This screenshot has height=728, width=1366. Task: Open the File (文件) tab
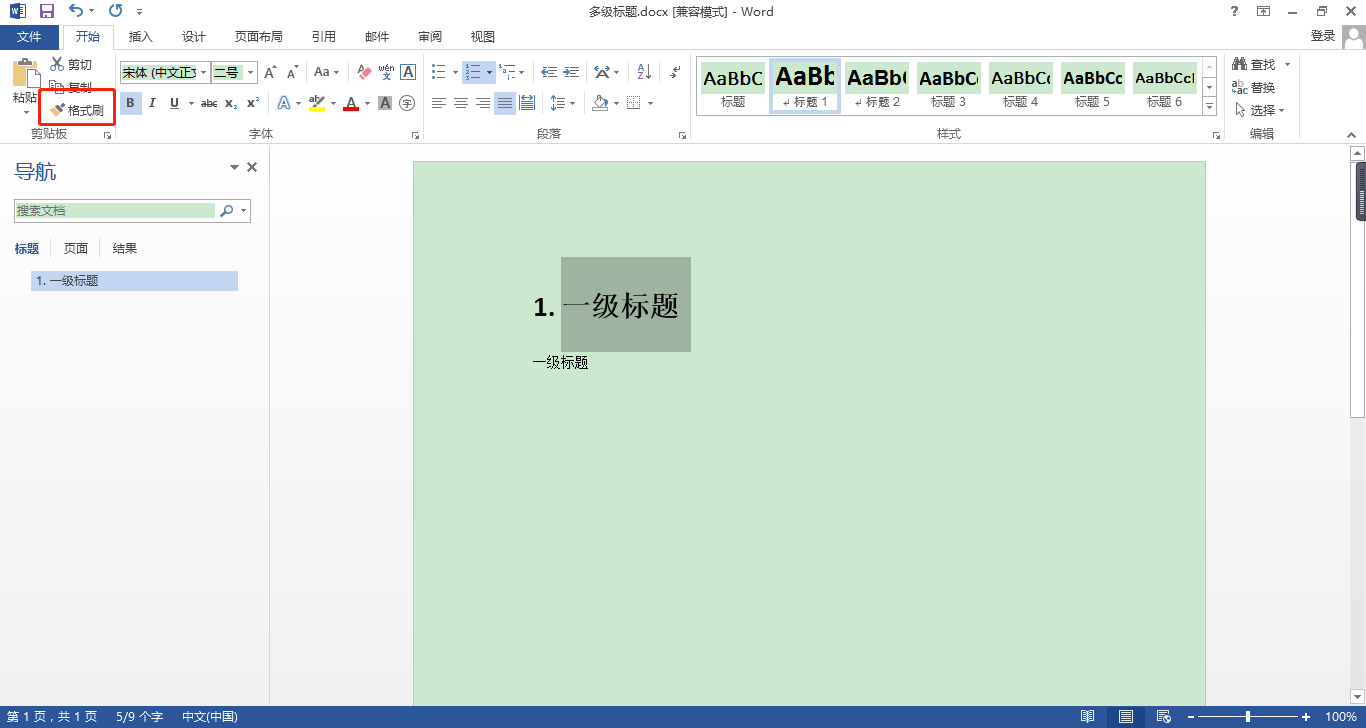pyautogui.click(x=30, y=37)
